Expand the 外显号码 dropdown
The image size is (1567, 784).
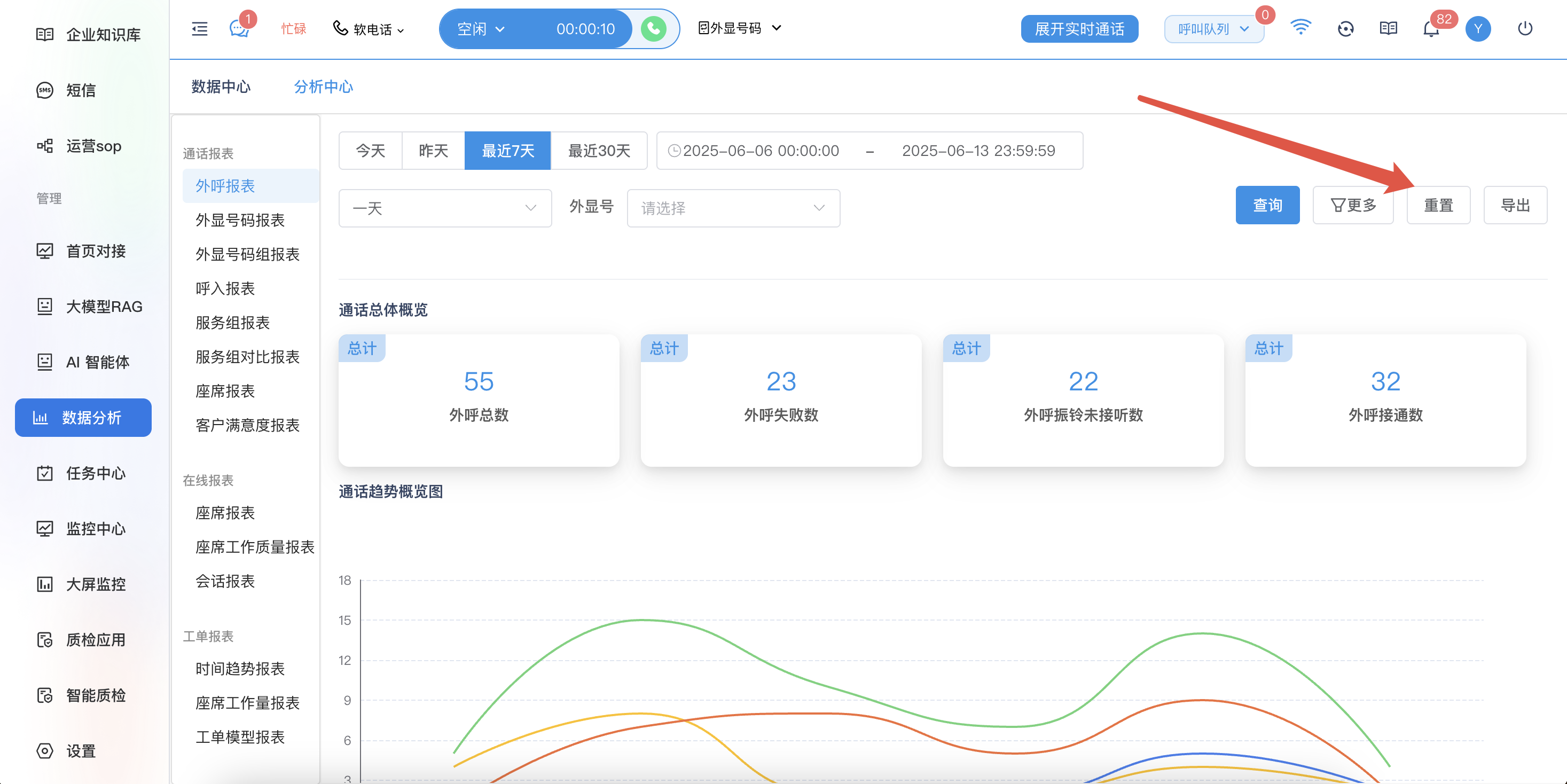click(740, 28)
